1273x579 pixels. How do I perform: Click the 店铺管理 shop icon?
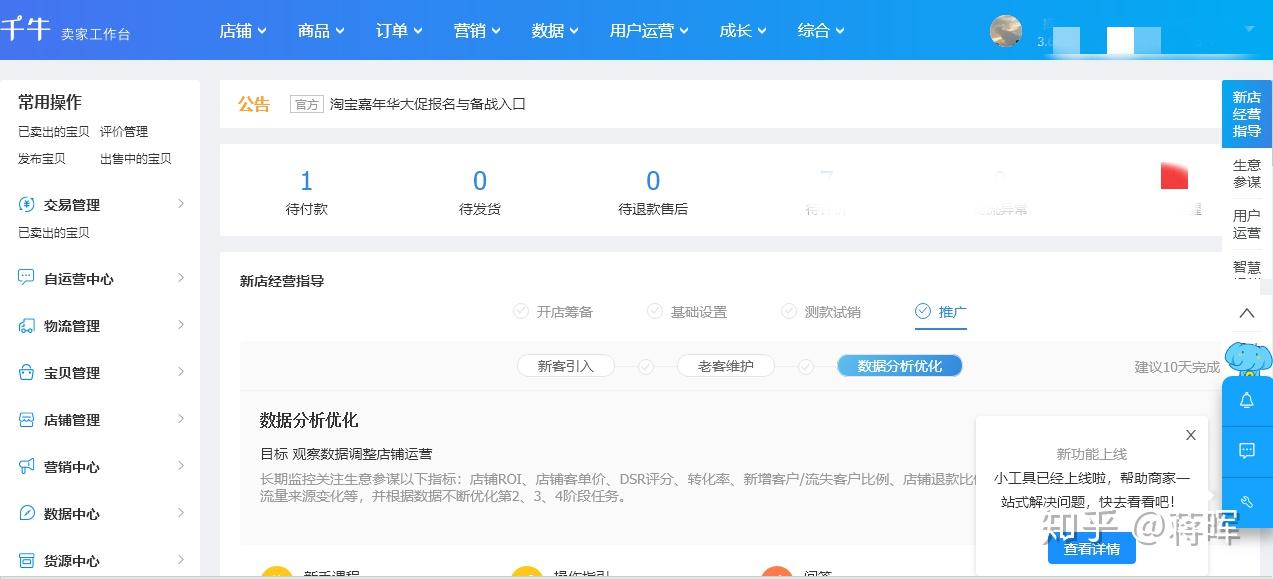[27, 420]
